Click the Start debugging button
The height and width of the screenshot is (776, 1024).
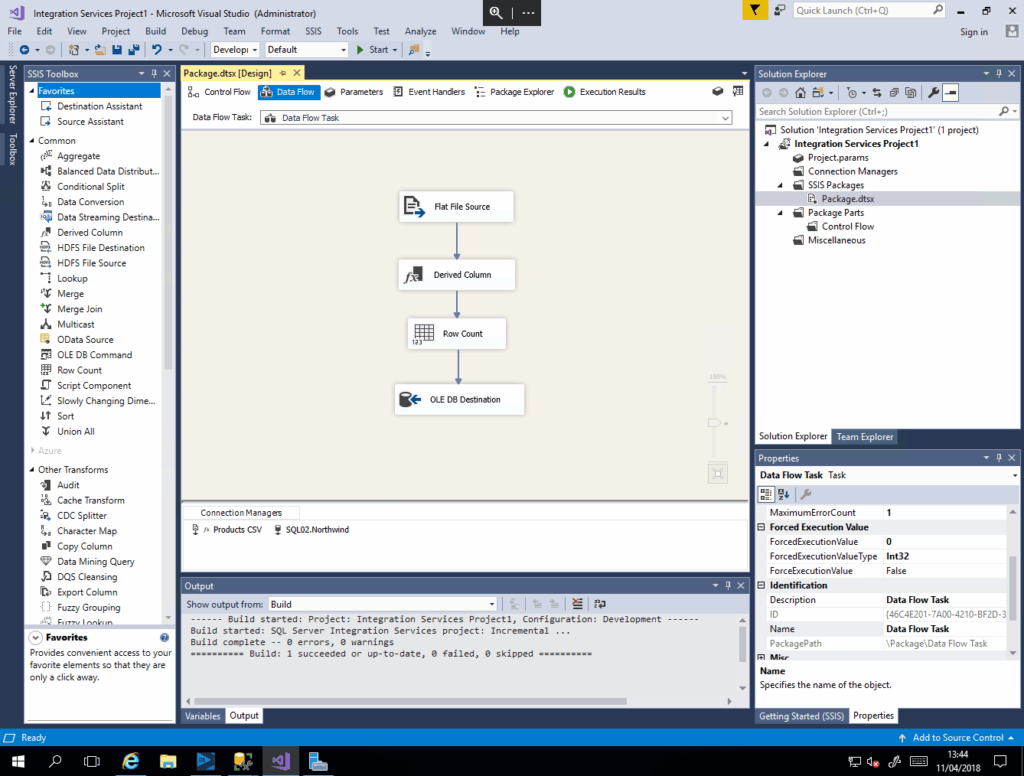coord(375,49)
